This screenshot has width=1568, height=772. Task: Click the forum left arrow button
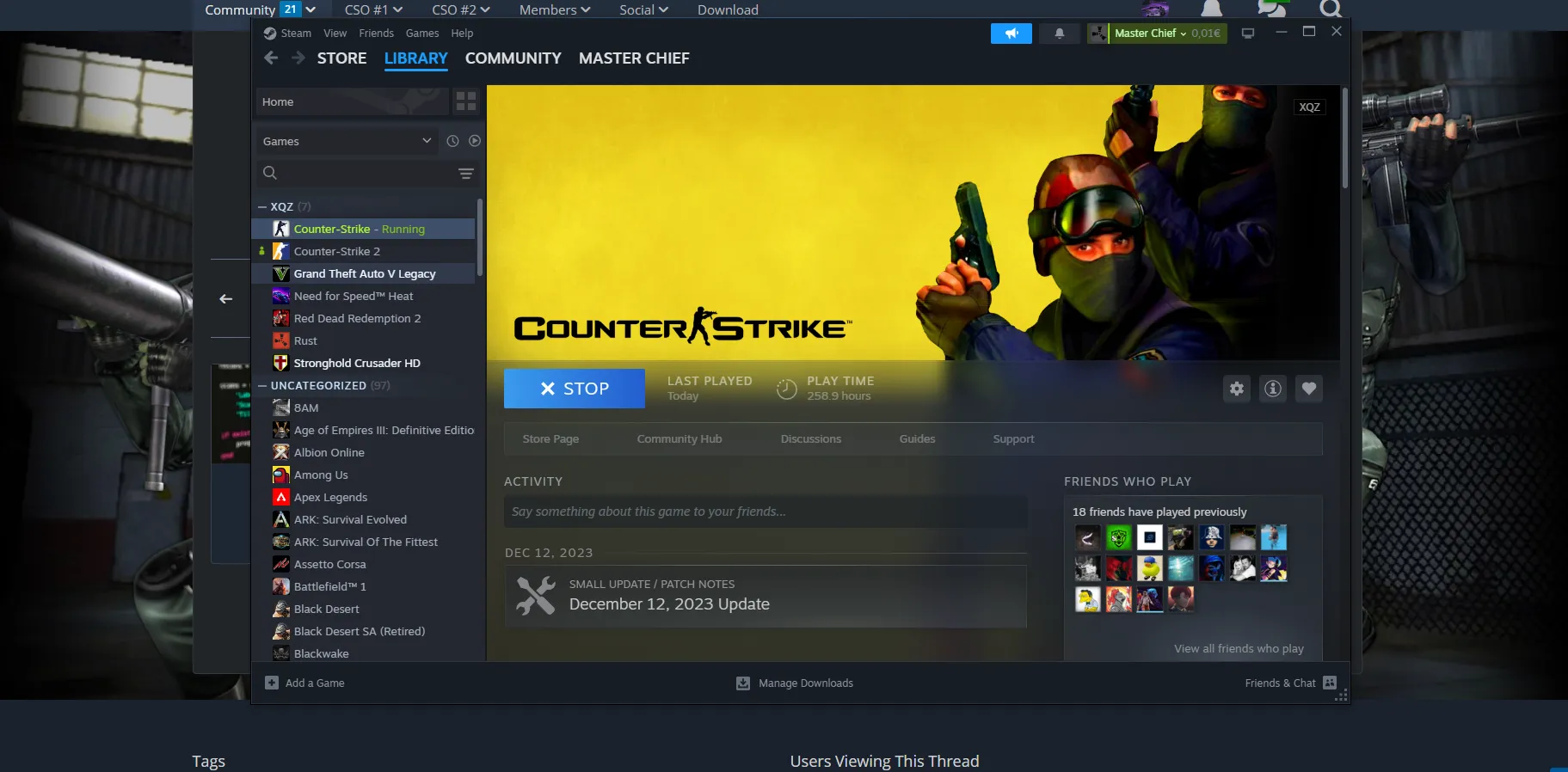(x=226, y=299)
